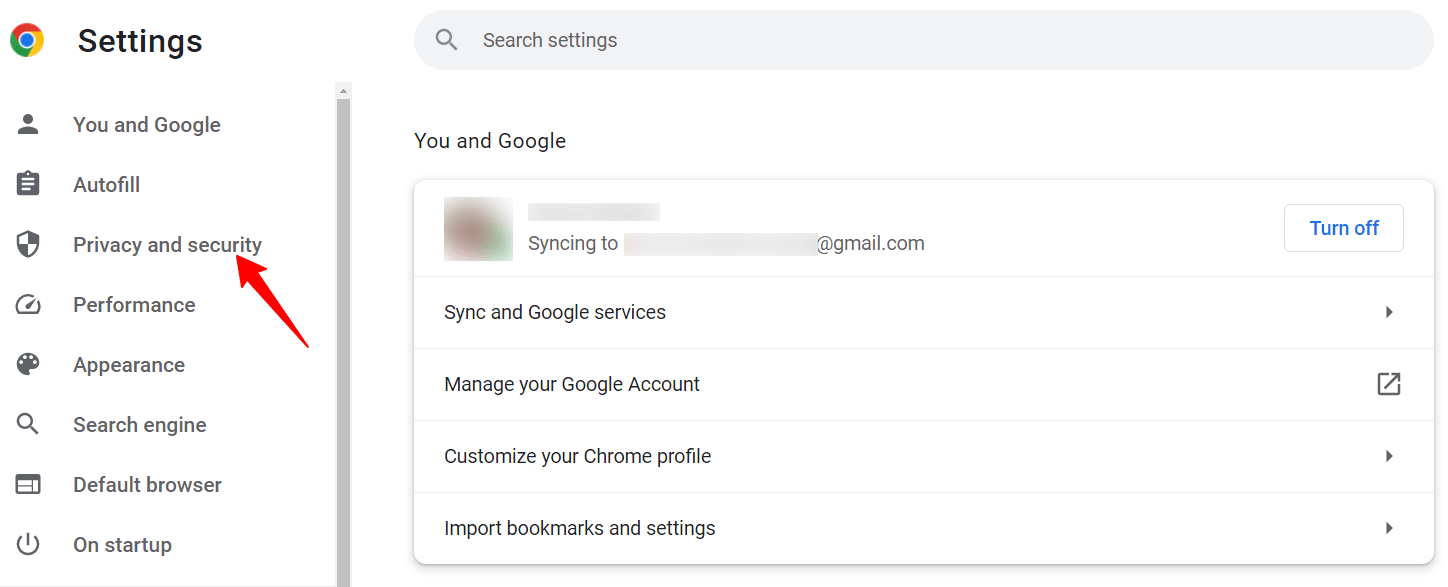Click the On startup power icon
Viewport: 1448px width, 587px height.
[28, 544]
